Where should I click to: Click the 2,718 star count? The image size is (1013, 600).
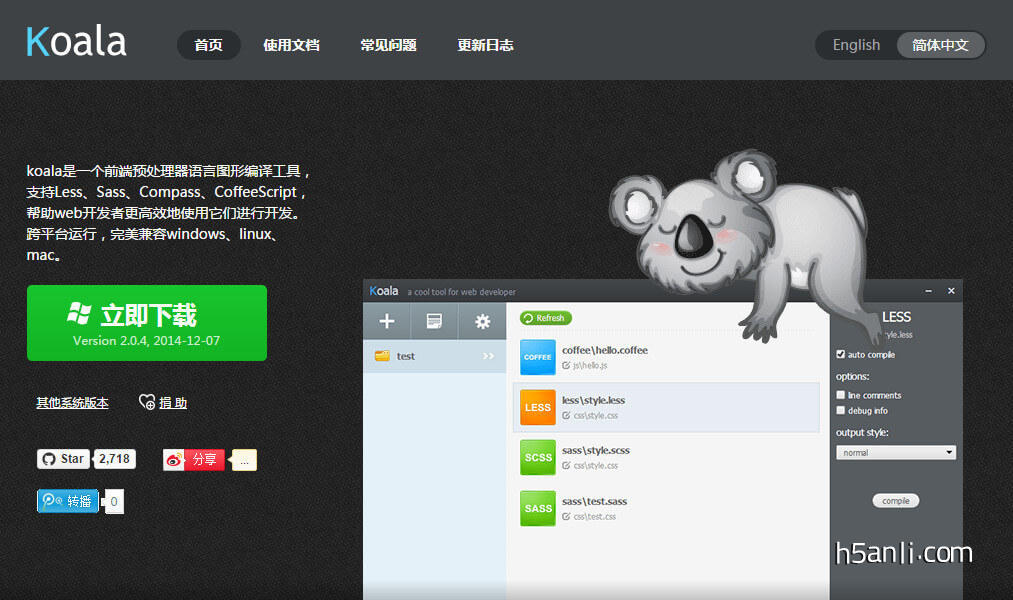tap(114, 459)
